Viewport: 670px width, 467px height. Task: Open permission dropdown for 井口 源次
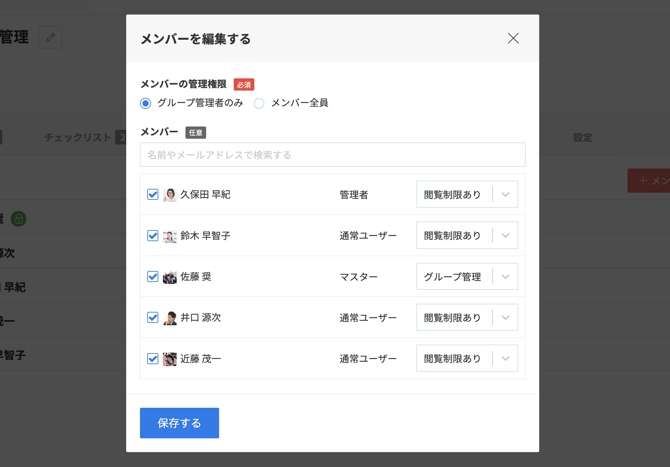(x=467, y=317)
